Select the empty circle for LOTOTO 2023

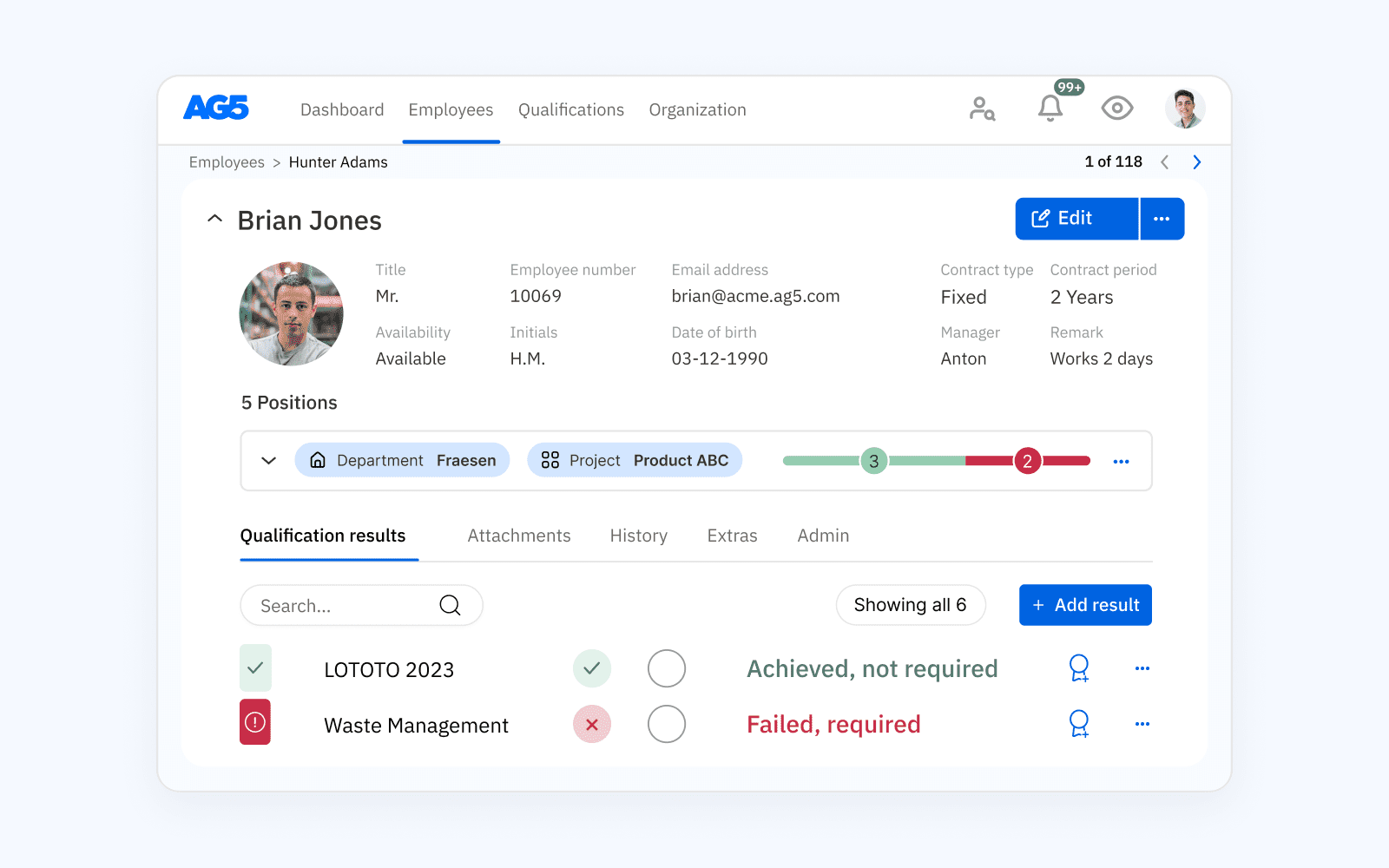[667, 668]
